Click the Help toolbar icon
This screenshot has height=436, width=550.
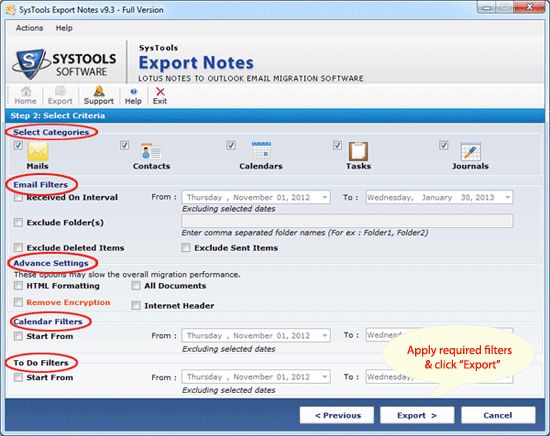click(133, 96)
